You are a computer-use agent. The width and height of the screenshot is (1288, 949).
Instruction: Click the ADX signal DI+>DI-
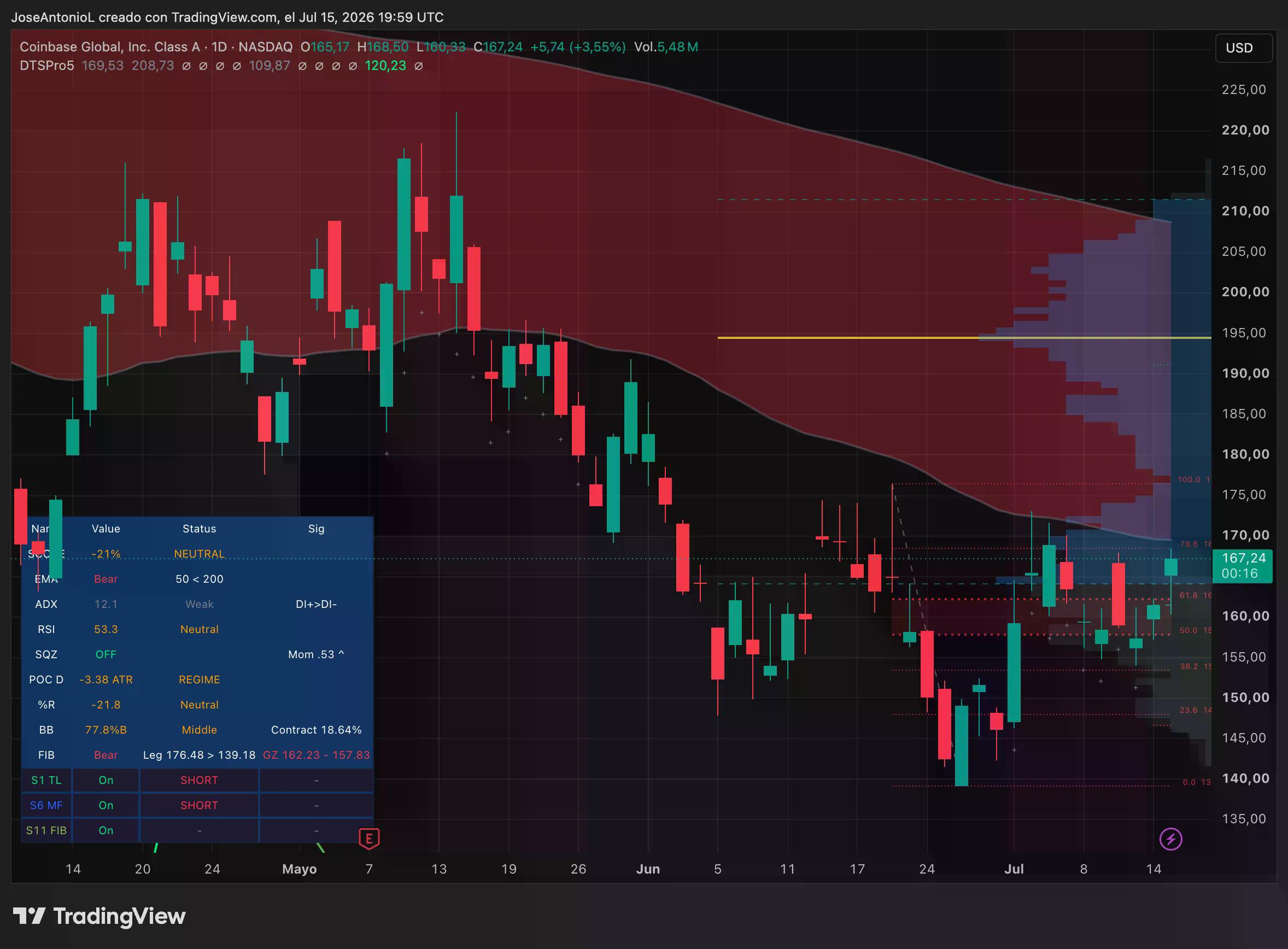[317, 604]
